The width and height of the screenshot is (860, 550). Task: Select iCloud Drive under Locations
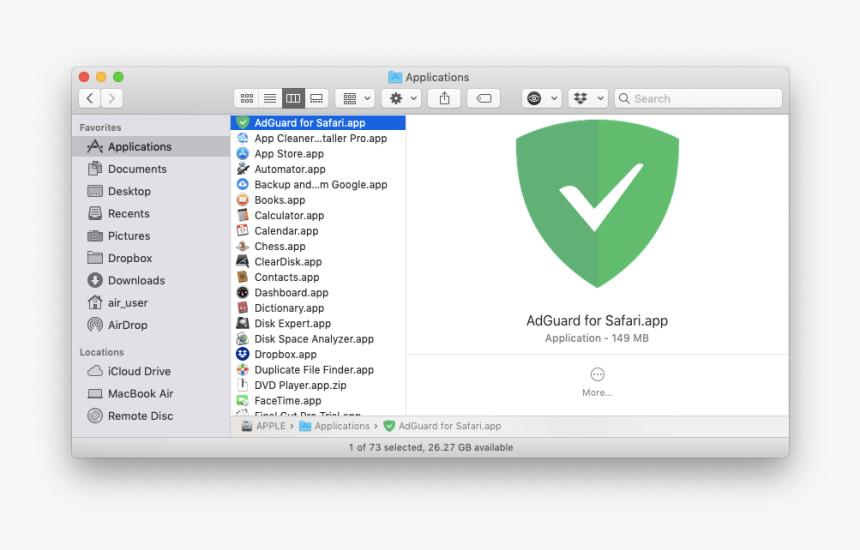click(x=139, y=371)
